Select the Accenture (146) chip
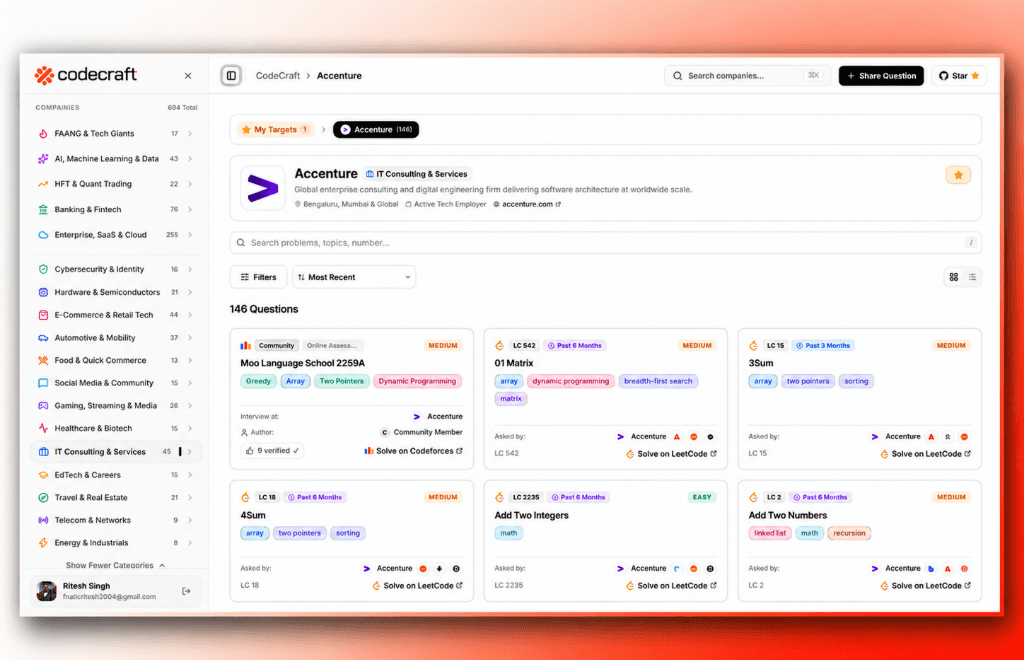Viewport: 1024px width, 660px height. (x=376, y=129)
